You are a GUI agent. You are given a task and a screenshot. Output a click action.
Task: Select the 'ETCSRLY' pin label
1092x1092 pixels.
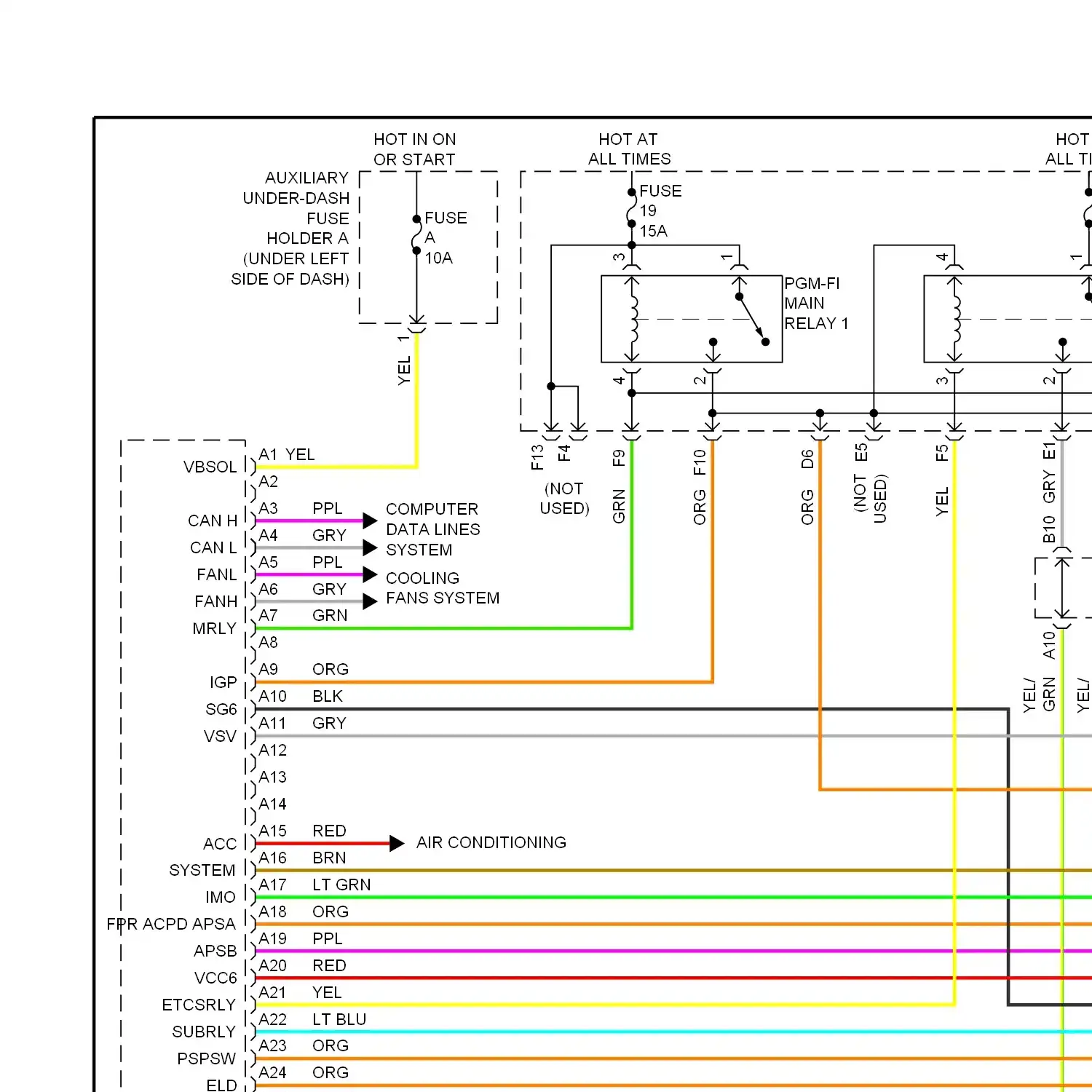(199, 1005)
